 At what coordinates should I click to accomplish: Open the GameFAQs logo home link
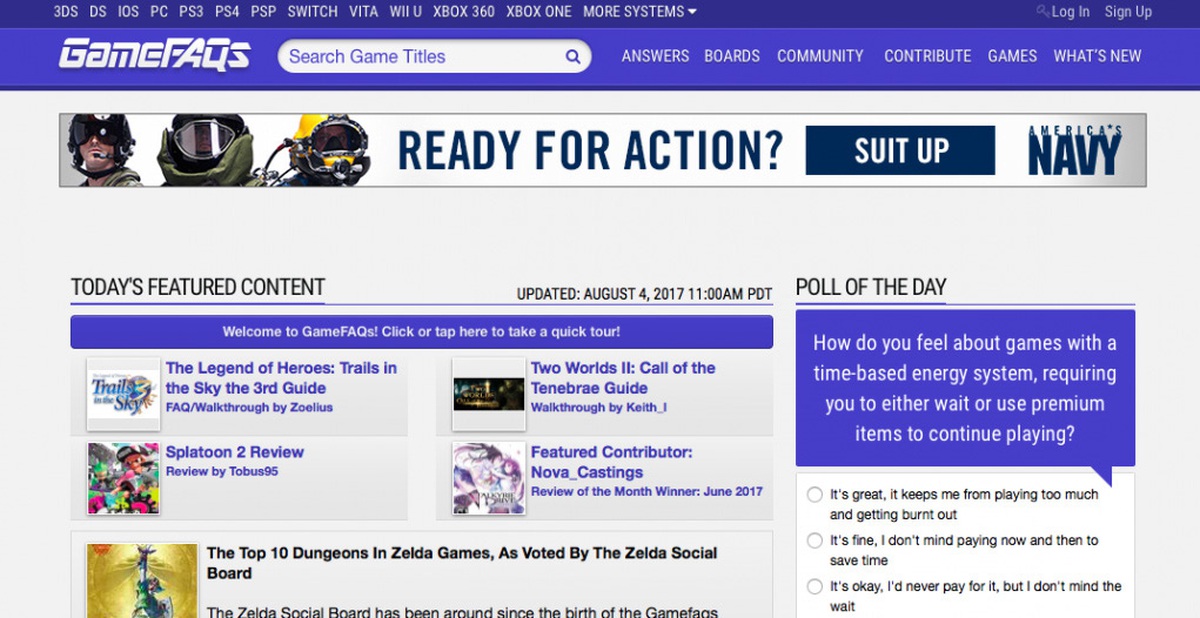click(155, 55)
